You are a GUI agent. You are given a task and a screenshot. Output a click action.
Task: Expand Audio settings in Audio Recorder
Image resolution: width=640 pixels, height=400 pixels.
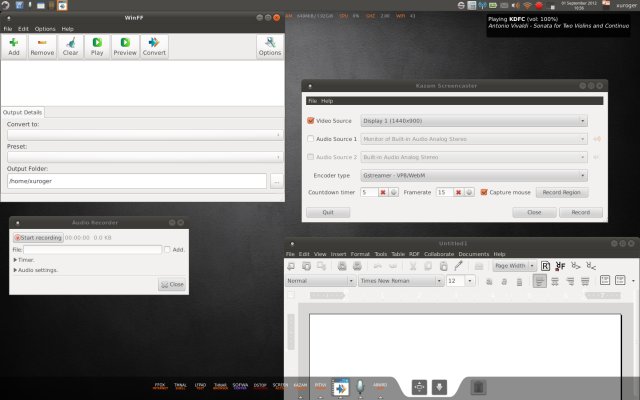pyautogui.click(x=36, y=270)
